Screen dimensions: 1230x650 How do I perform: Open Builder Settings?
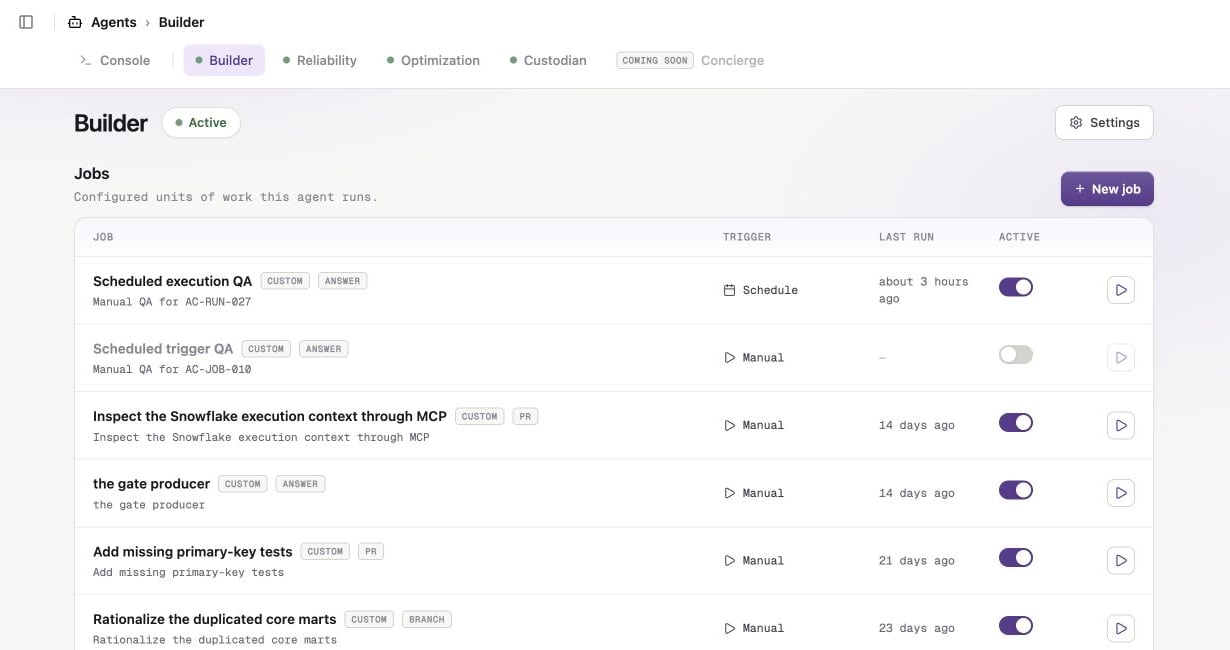click(1104, 123)
